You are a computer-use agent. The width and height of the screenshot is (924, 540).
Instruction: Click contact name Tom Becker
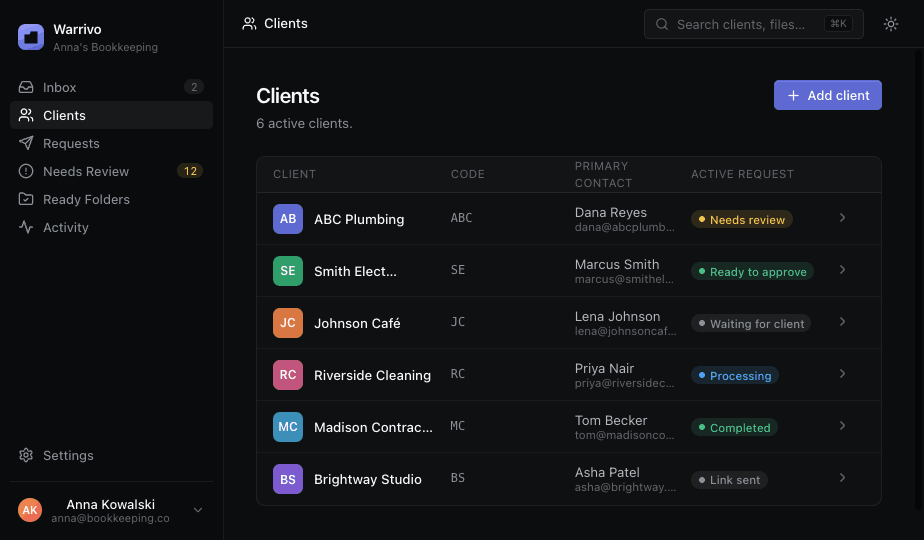(611, 420)
